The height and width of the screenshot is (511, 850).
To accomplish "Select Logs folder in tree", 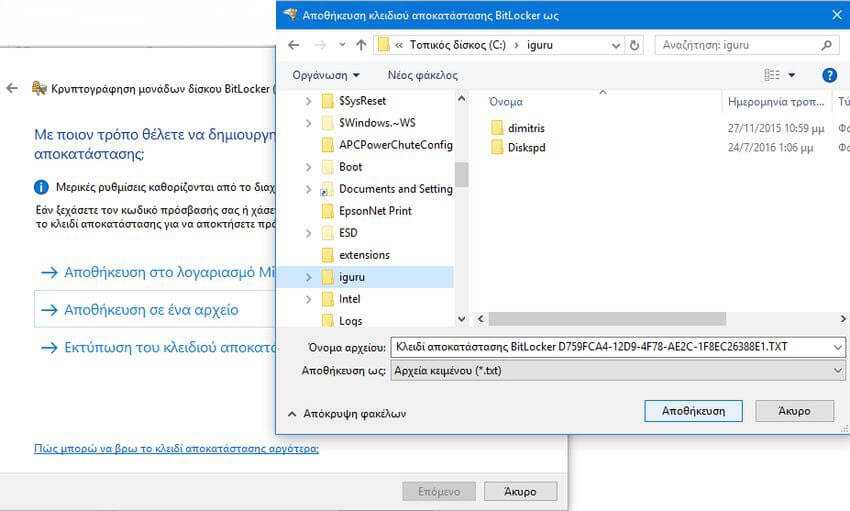I will [342, 320].
